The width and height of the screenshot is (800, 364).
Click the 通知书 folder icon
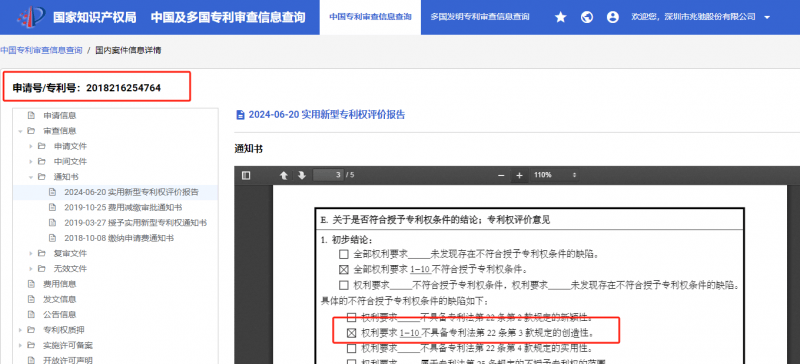coord(41,177)
